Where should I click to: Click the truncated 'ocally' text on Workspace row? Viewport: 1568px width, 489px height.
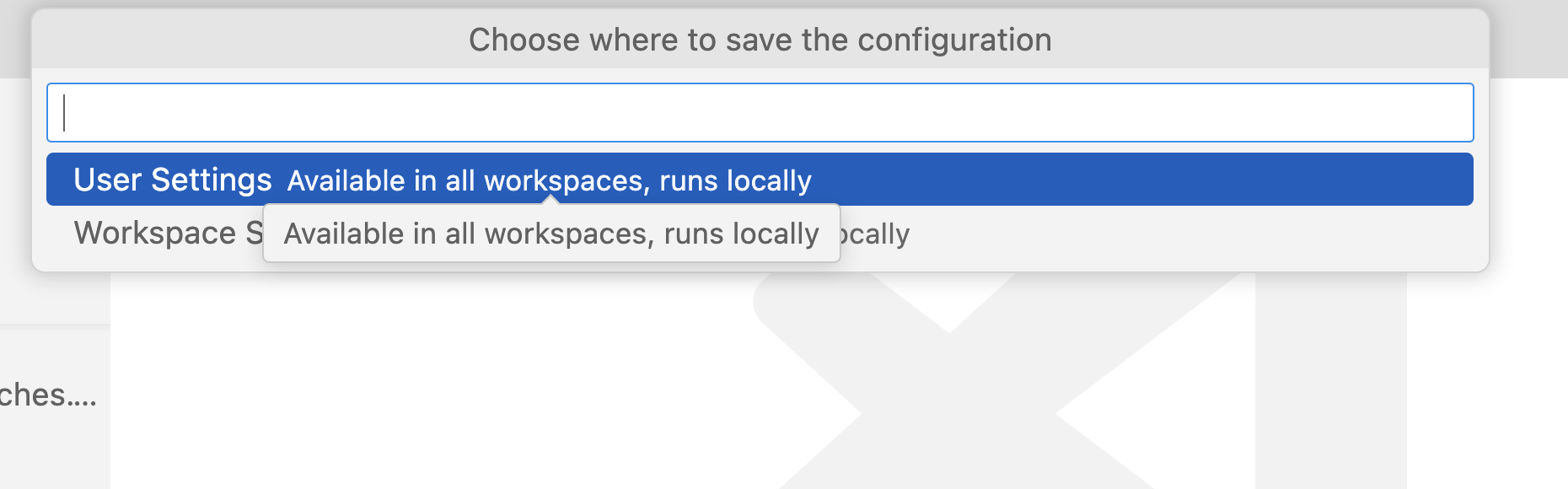click(876, 234)
